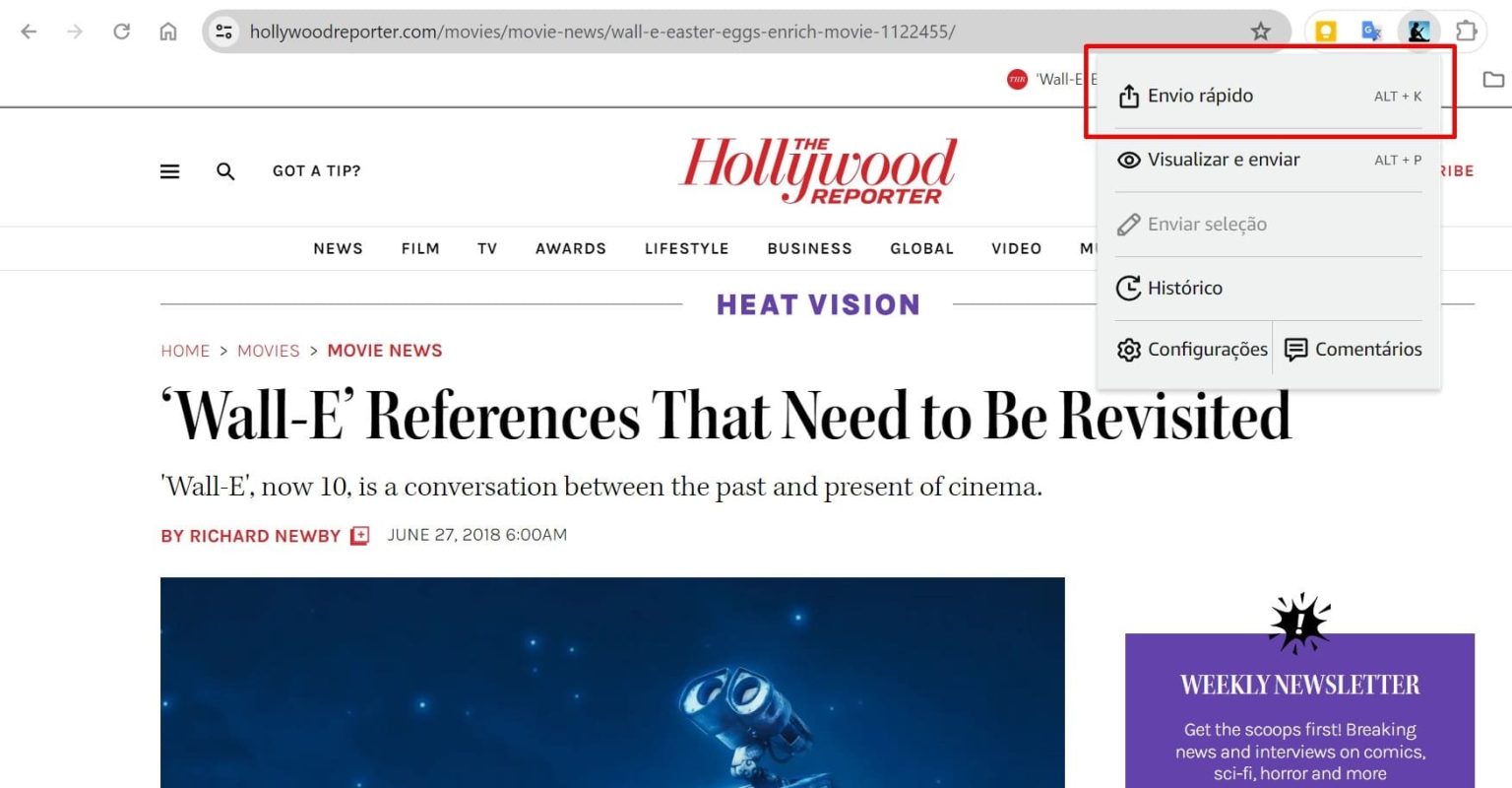
Task: Click the Google Translate extension icon
Action: (x=1371, y=32)
